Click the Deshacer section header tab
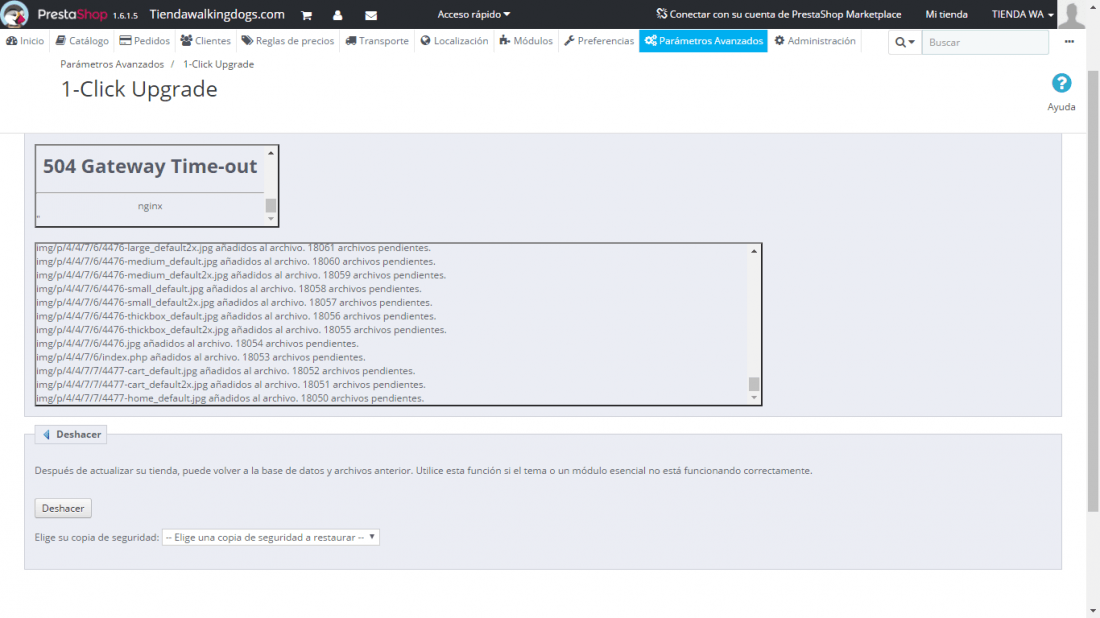The image size is (1100, 618). [x=71, y=434]
